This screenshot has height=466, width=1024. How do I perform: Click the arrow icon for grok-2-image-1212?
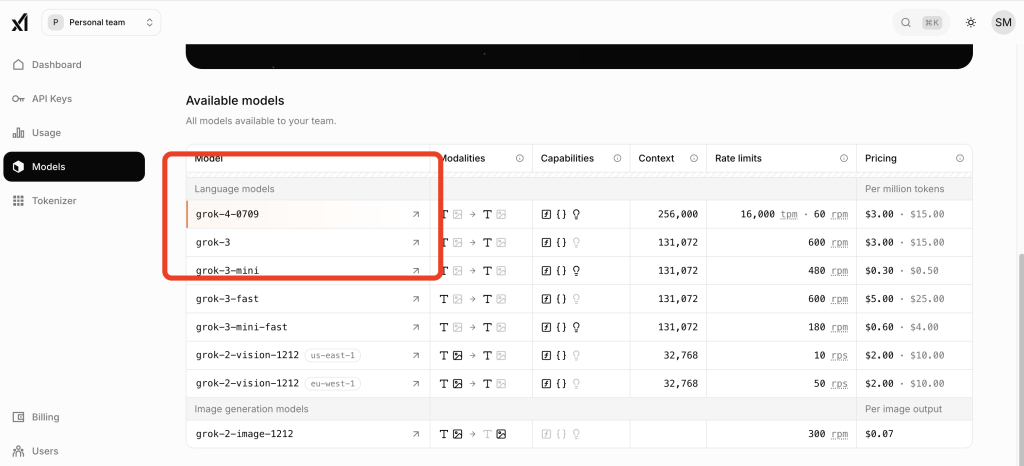pos(416,435)
